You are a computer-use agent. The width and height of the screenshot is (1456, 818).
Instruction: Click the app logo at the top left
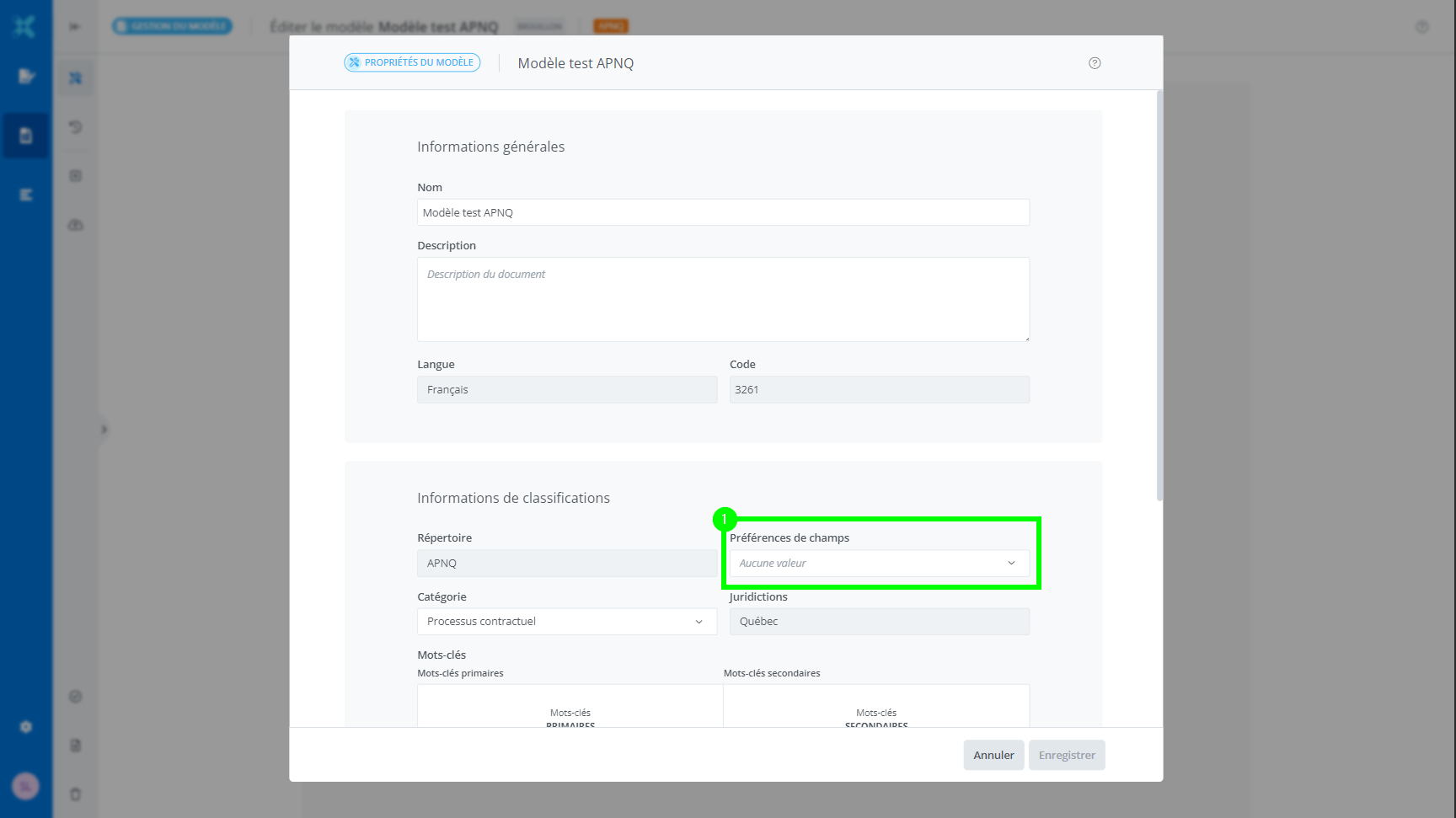coord(25,26)
